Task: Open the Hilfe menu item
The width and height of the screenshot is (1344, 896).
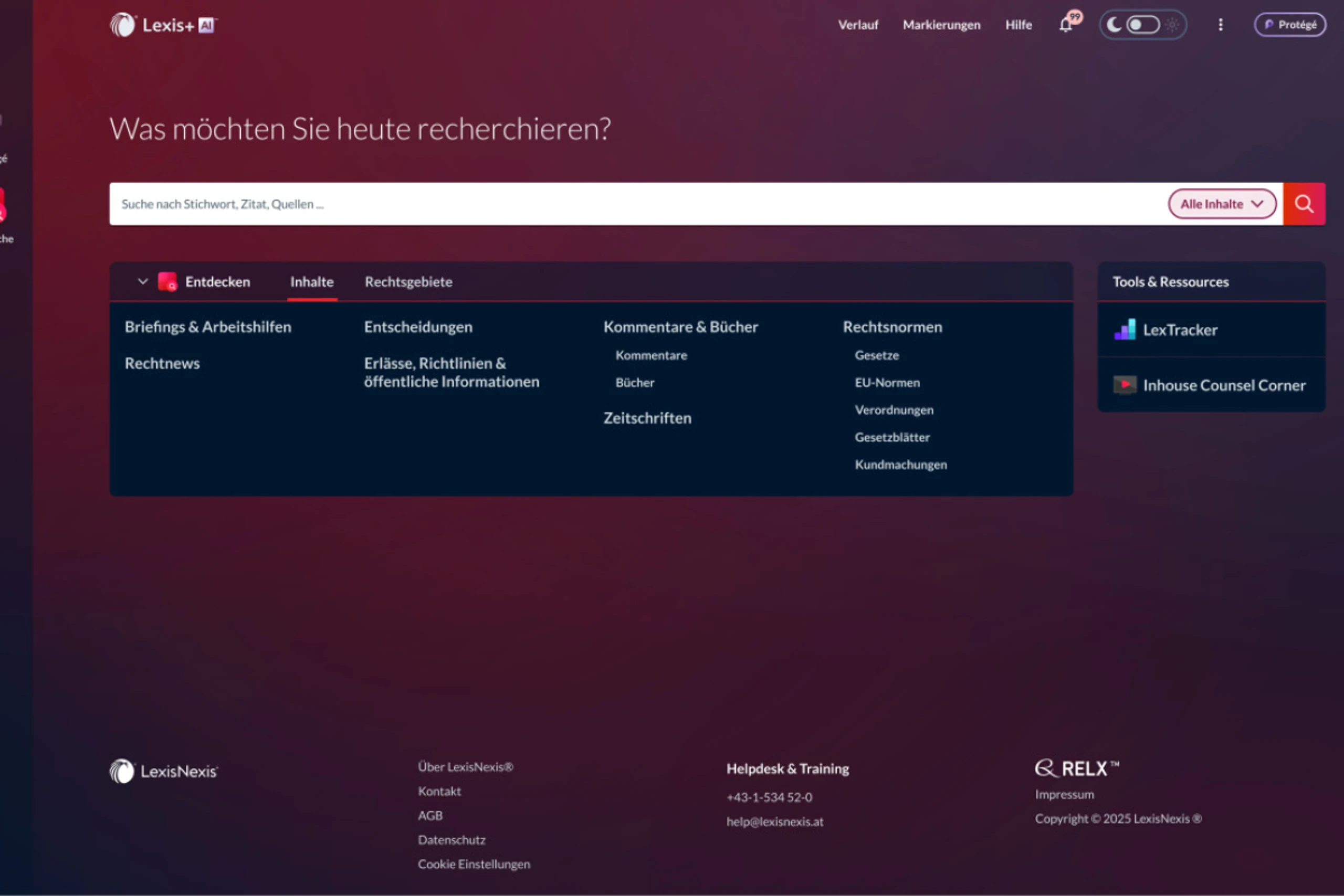Action: point(1018,25)
